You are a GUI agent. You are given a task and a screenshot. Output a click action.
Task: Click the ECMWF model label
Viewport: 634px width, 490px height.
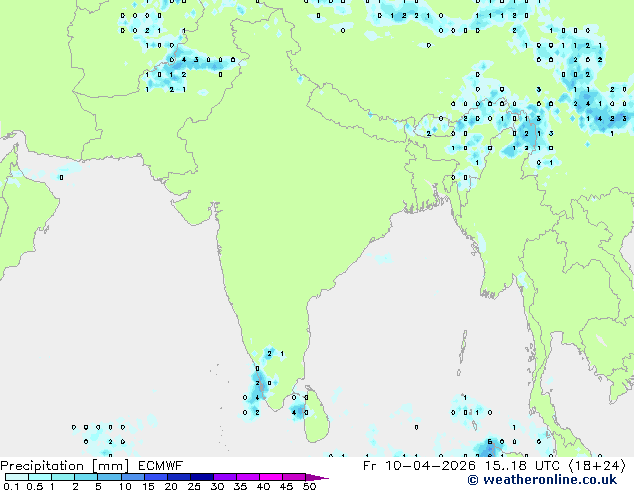coord(161,466)
